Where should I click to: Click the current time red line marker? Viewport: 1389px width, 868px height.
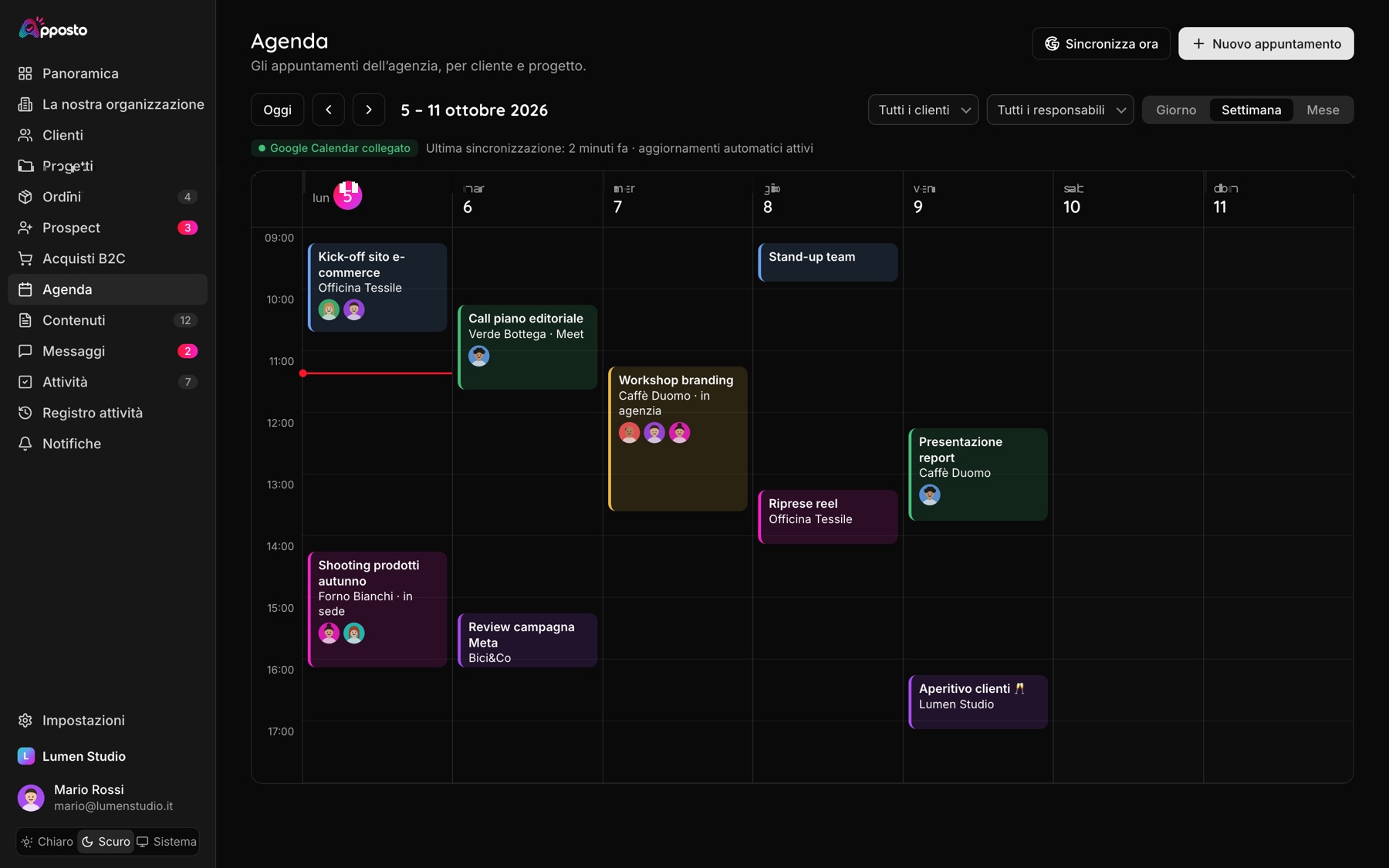[377, 373]
